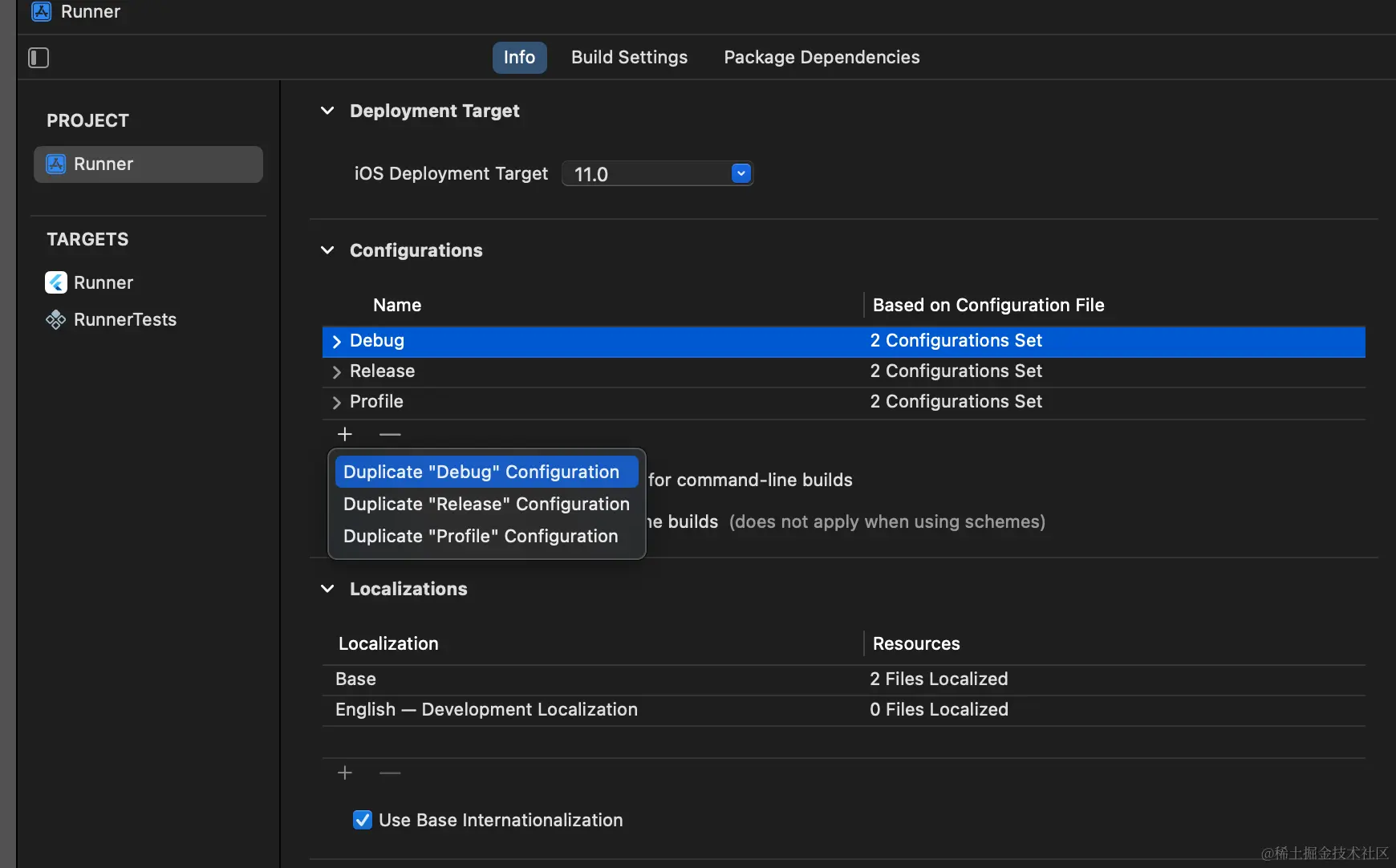The height and width of the screenshot is (868, 1396).
Task: Choose Duplicate "Profile" Configuration menu item
Action: click(x=481, y=536)
